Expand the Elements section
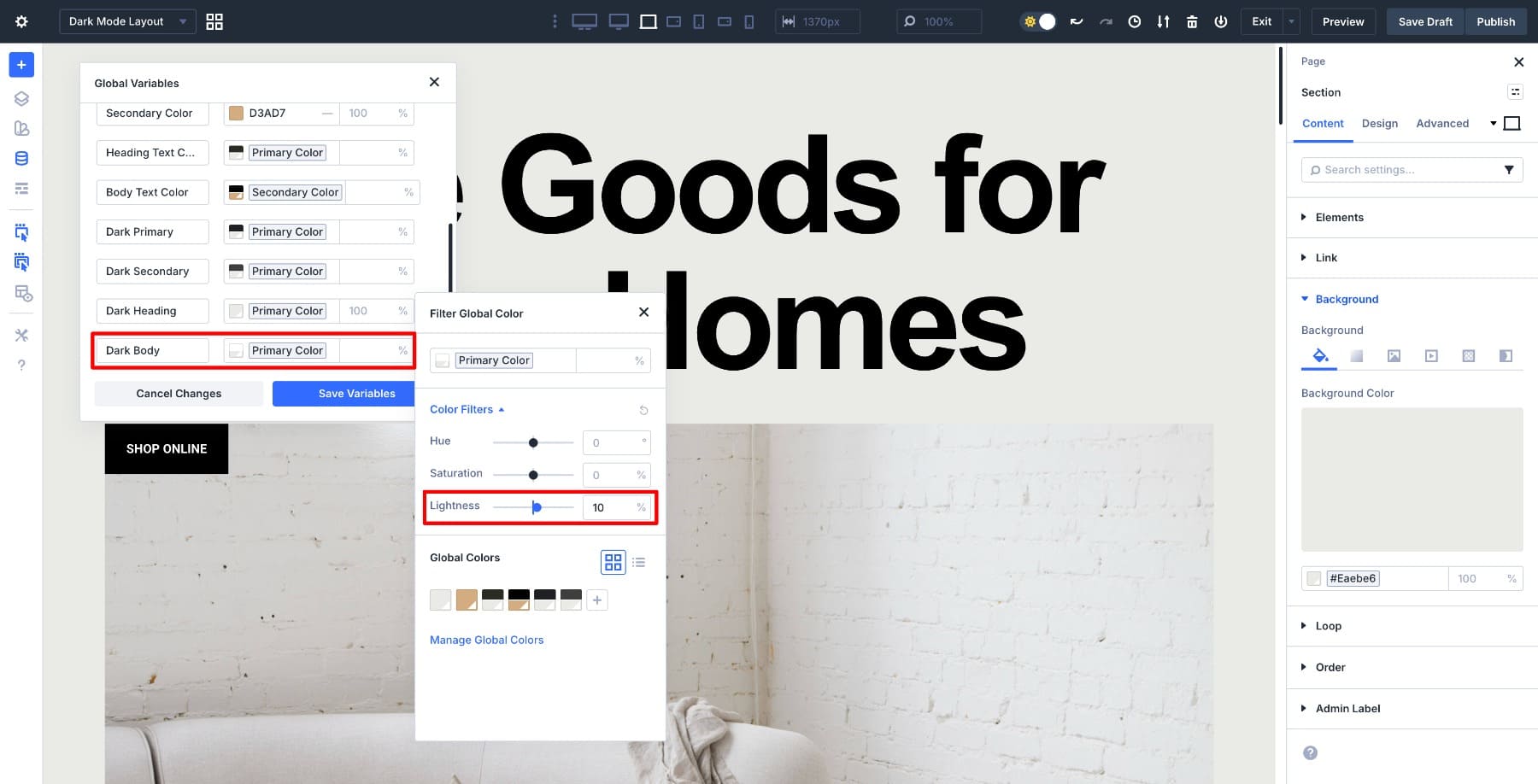This screenshot has width=1538, height=784. (x=1339, y=218)
